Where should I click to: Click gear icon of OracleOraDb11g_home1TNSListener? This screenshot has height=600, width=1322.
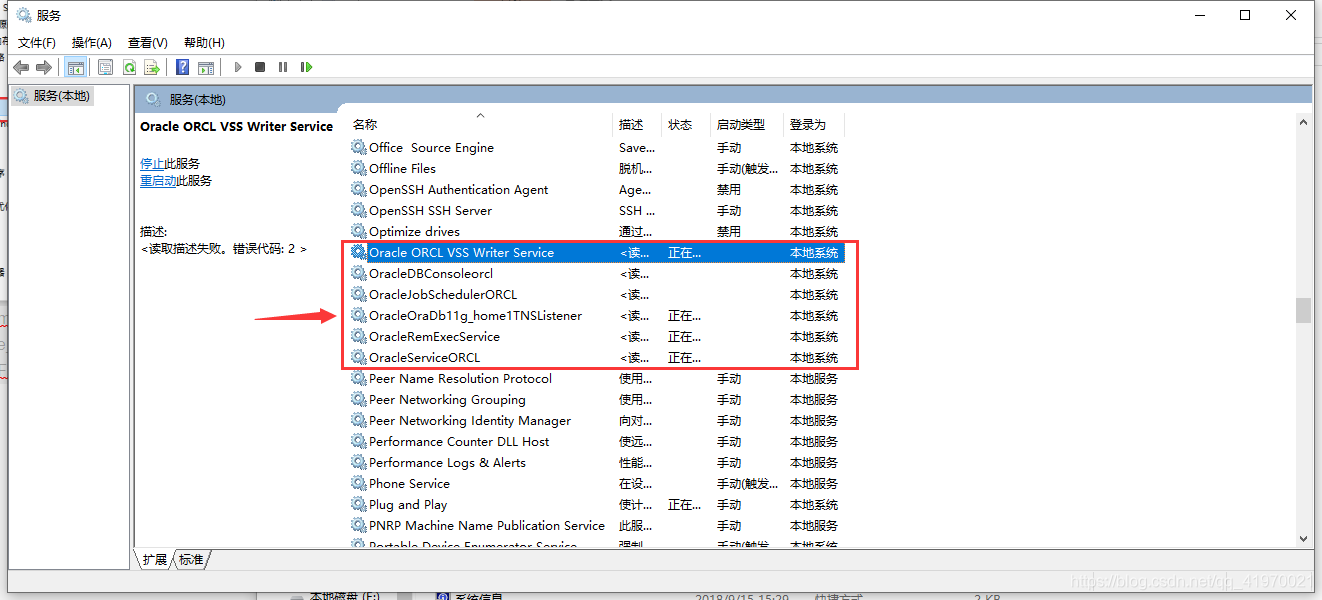[359, 315]
